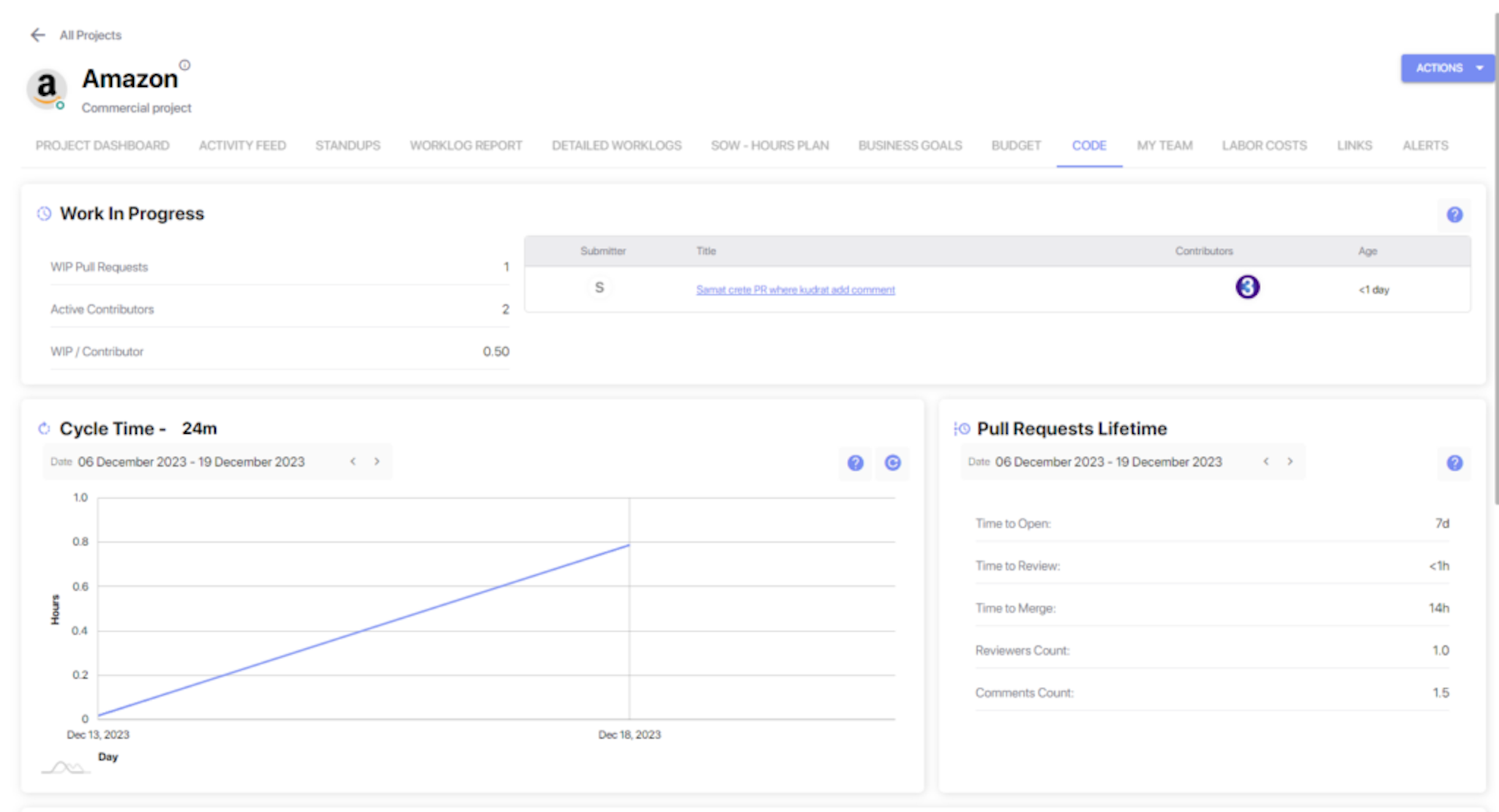Go to next Pull Requests Lifetime date range

pyautogui.click(x=1290, y=462)
